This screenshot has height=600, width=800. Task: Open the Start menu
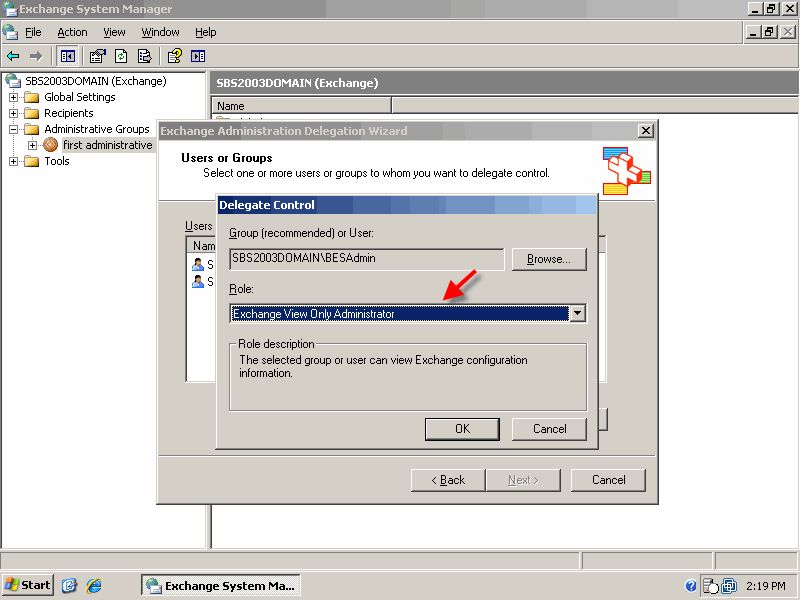(28, 585)
